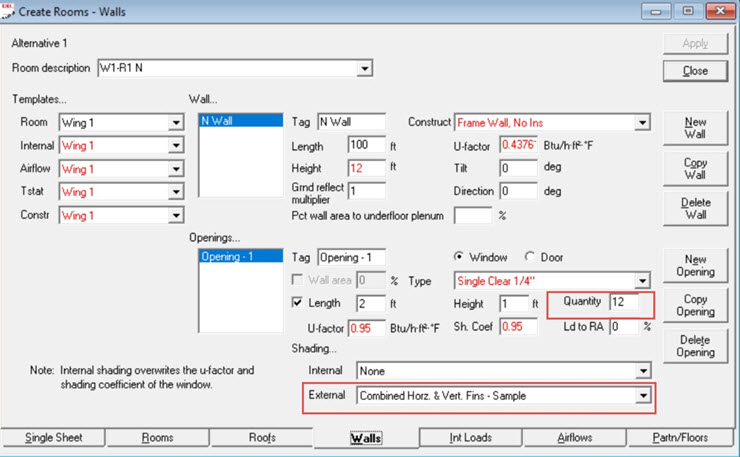Viewport: 740px width, 457px height.
Task: Click the New Wall button
Action: [695, 128]
